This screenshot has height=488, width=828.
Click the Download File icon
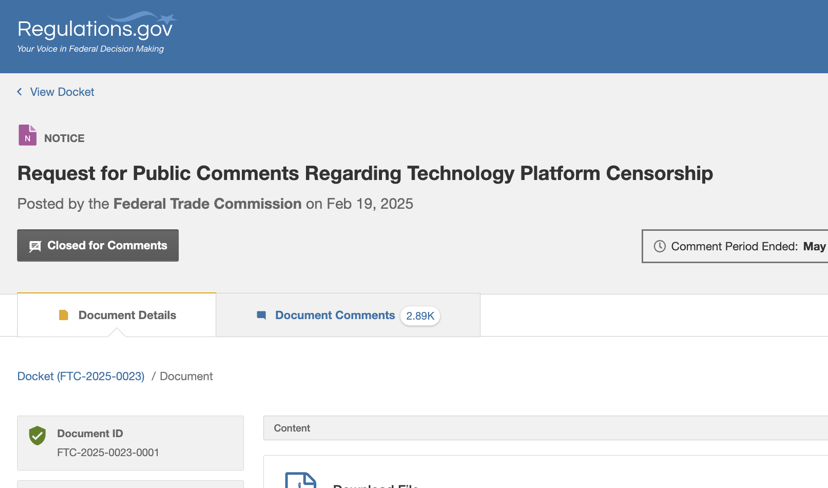coord(300,479)
